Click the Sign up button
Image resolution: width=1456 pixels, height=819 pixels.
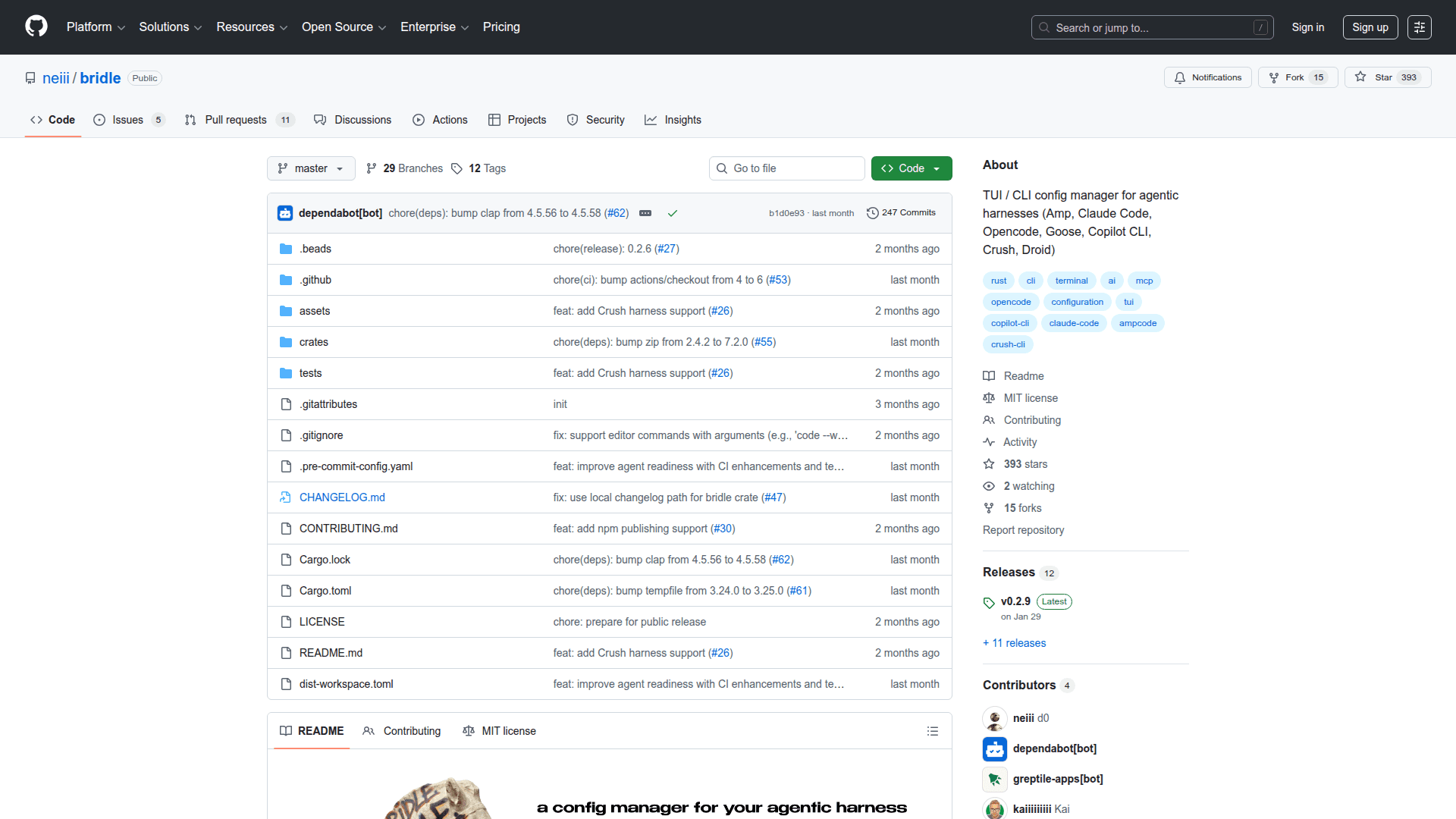pos(1370,27)
